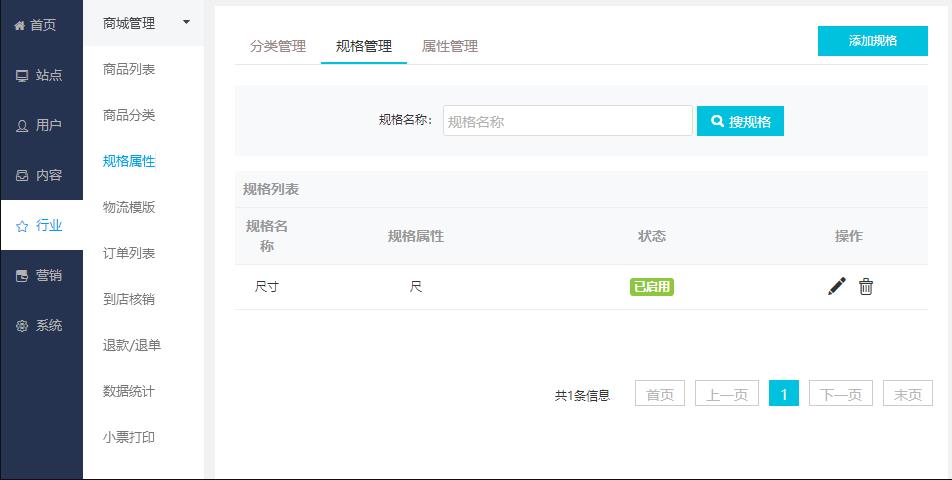Click the 下一页 pagination button
The width and height of the screenshot is (952, 480).
pos(841,393)
